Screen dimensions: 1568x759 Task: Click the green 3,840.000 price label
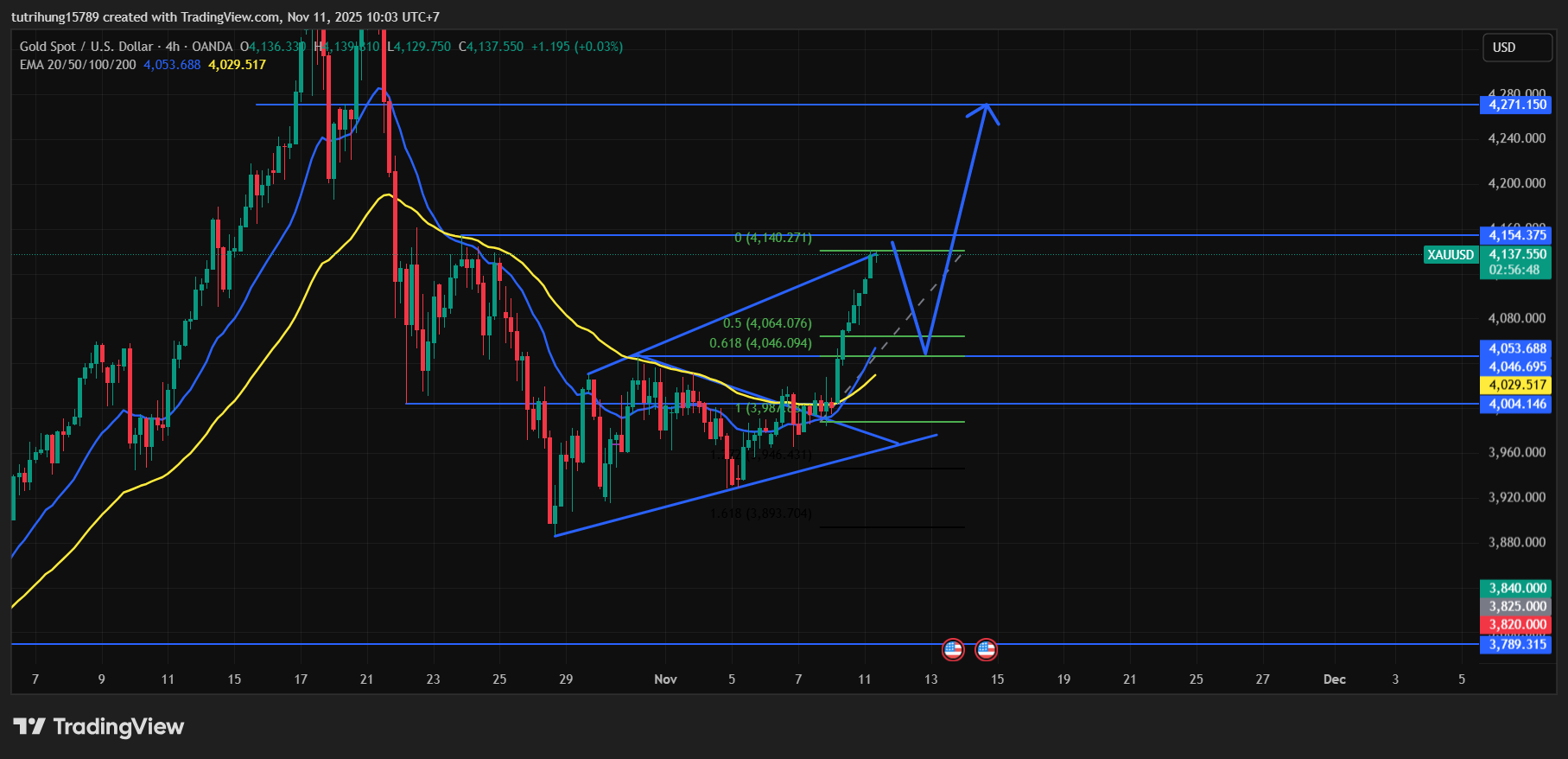tap(1516, 588)
